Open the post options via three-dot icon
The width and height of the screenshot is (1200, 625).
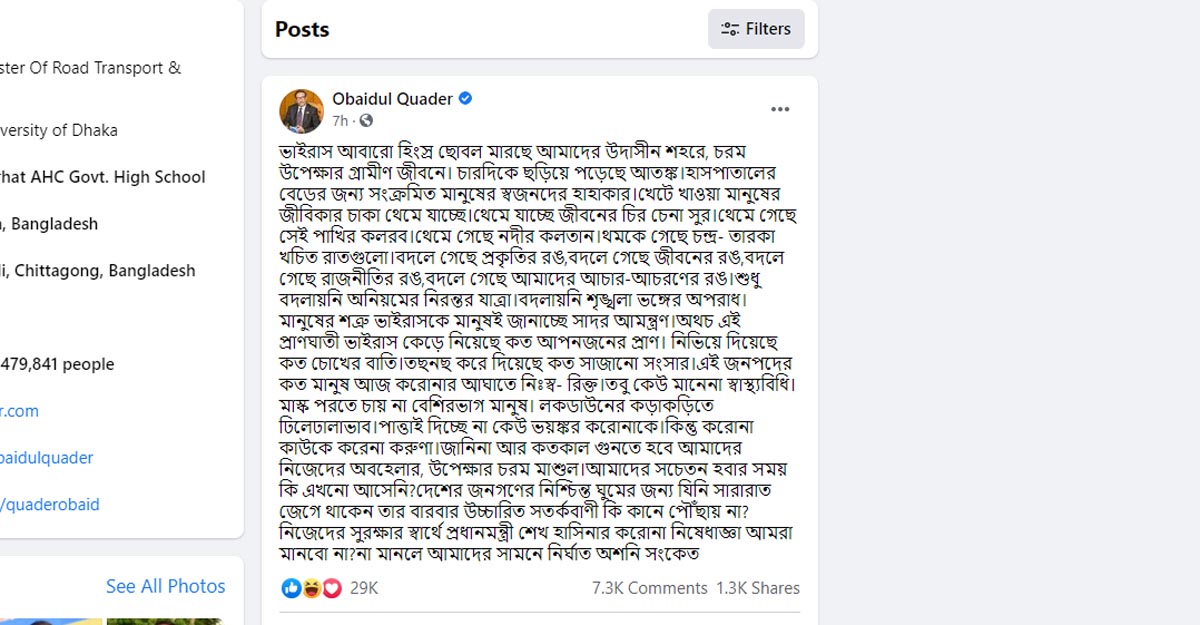780,109
